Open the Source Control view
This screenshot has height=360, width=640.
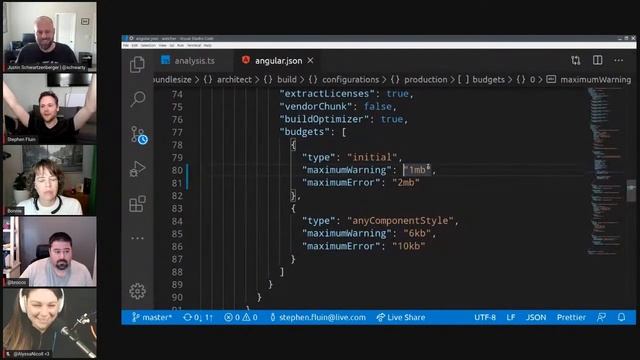point(139,135)
